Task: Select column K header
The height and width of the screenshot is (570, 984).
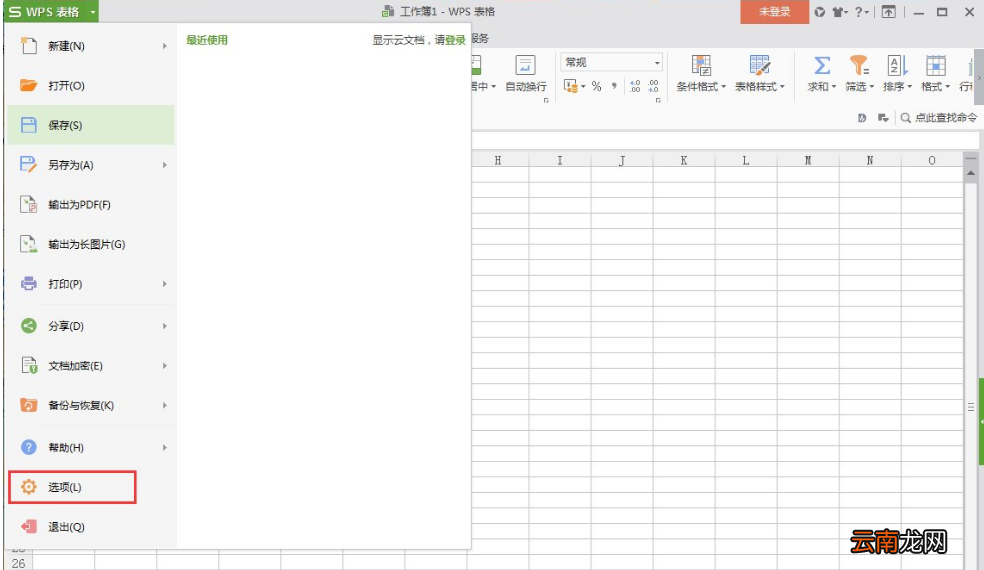Action: (683, 161)
